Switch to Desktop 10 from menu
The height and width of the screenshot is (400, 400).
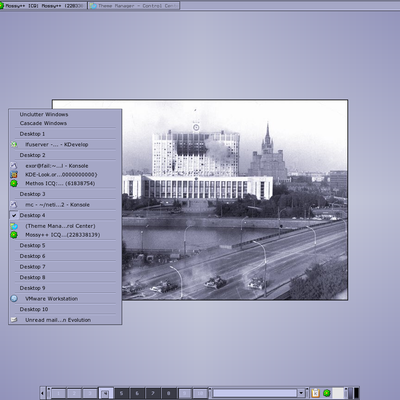[x=65, y=309]
